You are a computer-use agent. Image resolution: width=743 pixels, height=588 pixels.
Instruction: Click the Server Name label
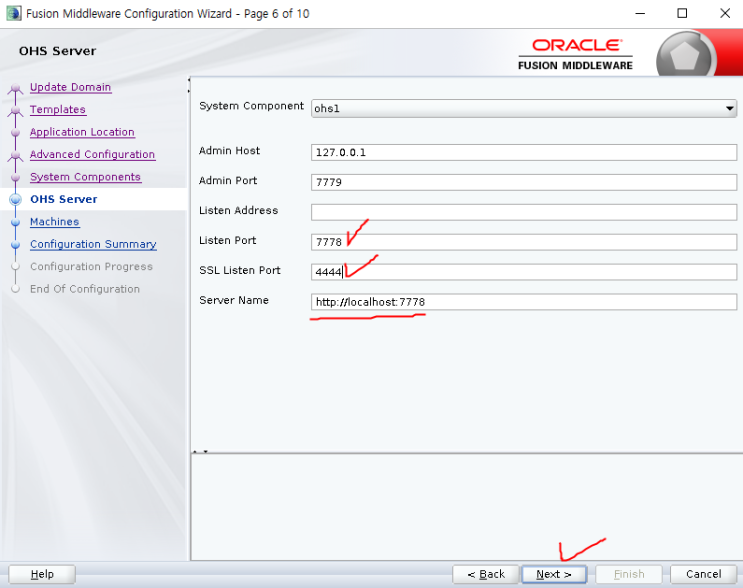tap(234, 300)
